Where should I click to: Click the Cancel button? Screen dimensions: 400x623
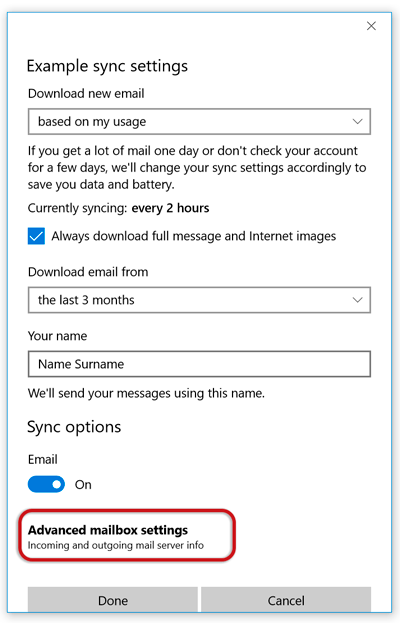[x=286, y=600]
